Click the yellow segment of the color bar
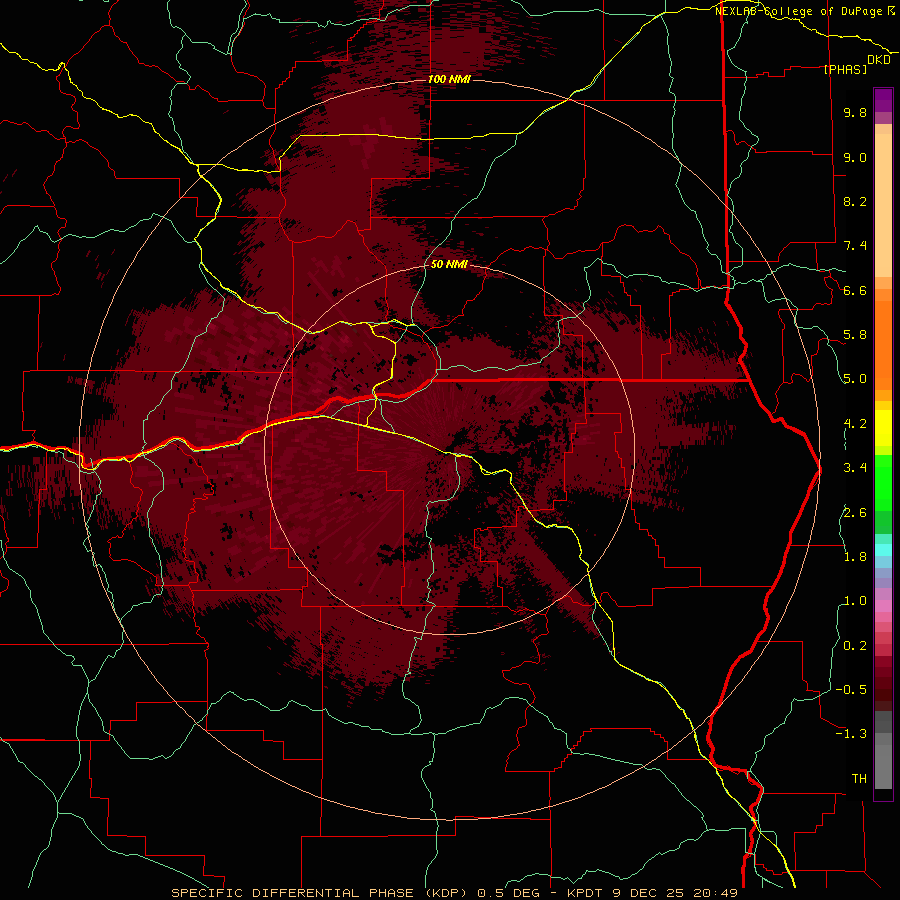 [883, 428]
